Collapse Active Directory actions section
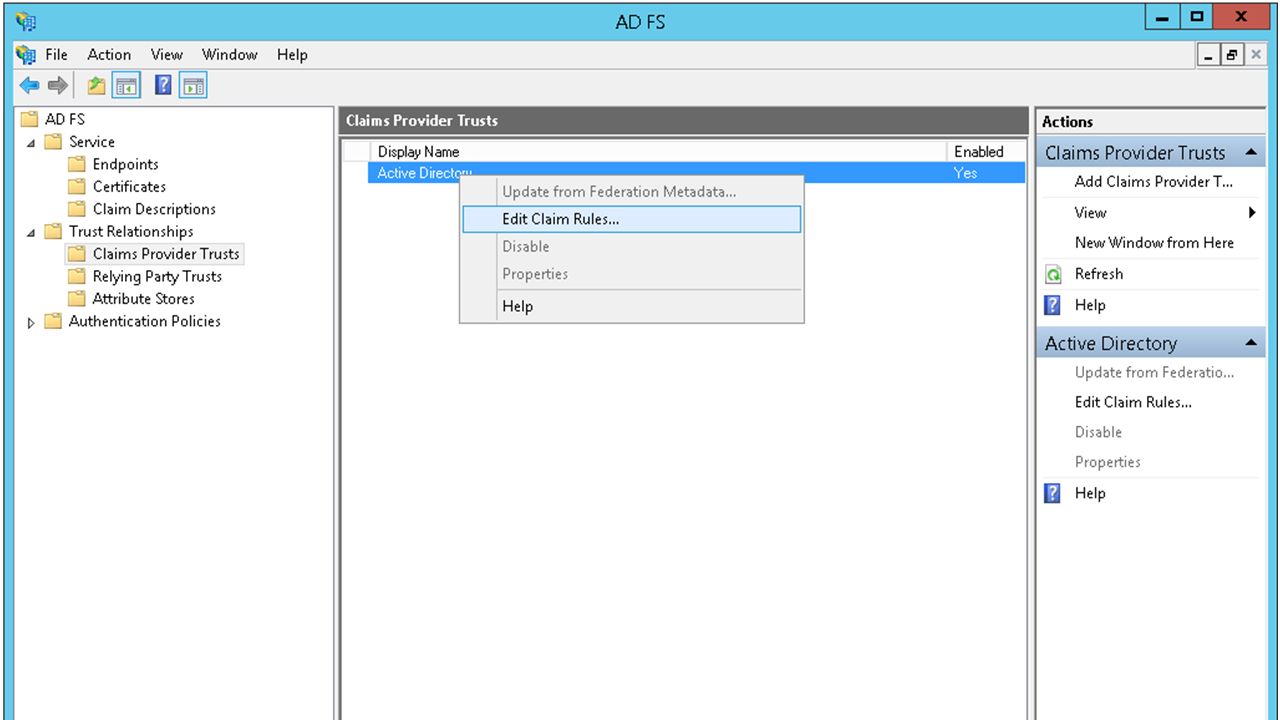Image resolution: width=1280 pixels, height=720 pixels. click(1251, 343)
